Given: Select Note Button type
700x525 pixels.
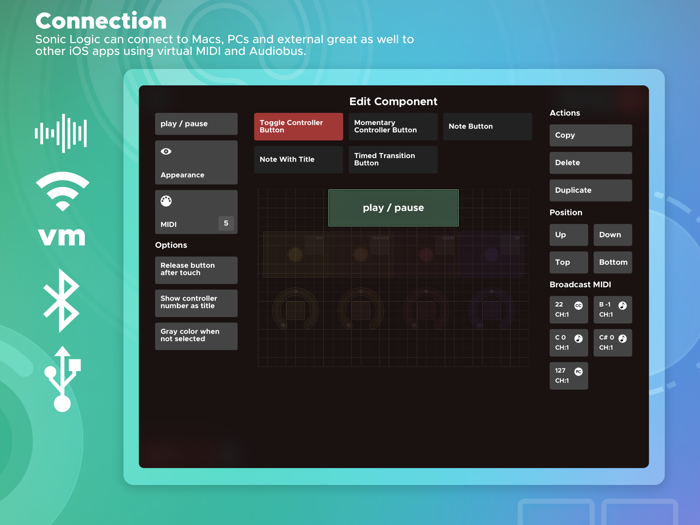Looking at the screenshot, I should click(x=488, y=126).
